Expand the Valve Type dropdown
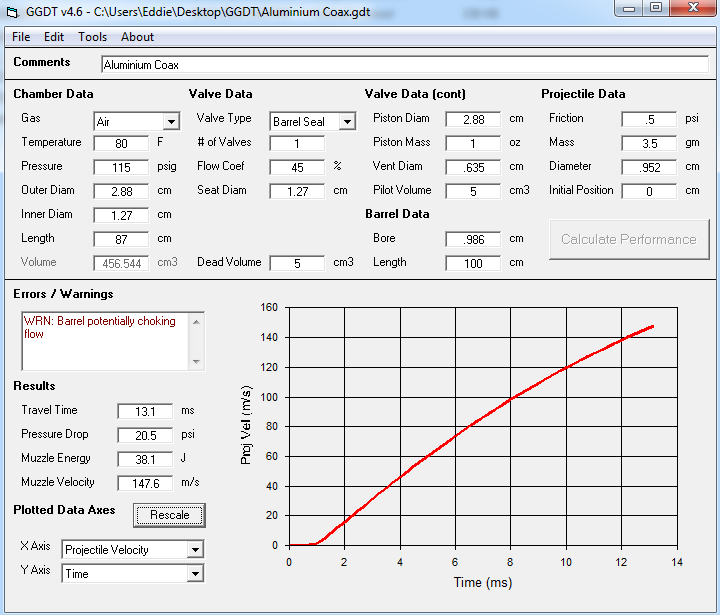Image resolution: width=720 pixels, height=615 pixels. pyautogui.click(x=347, y=122)
